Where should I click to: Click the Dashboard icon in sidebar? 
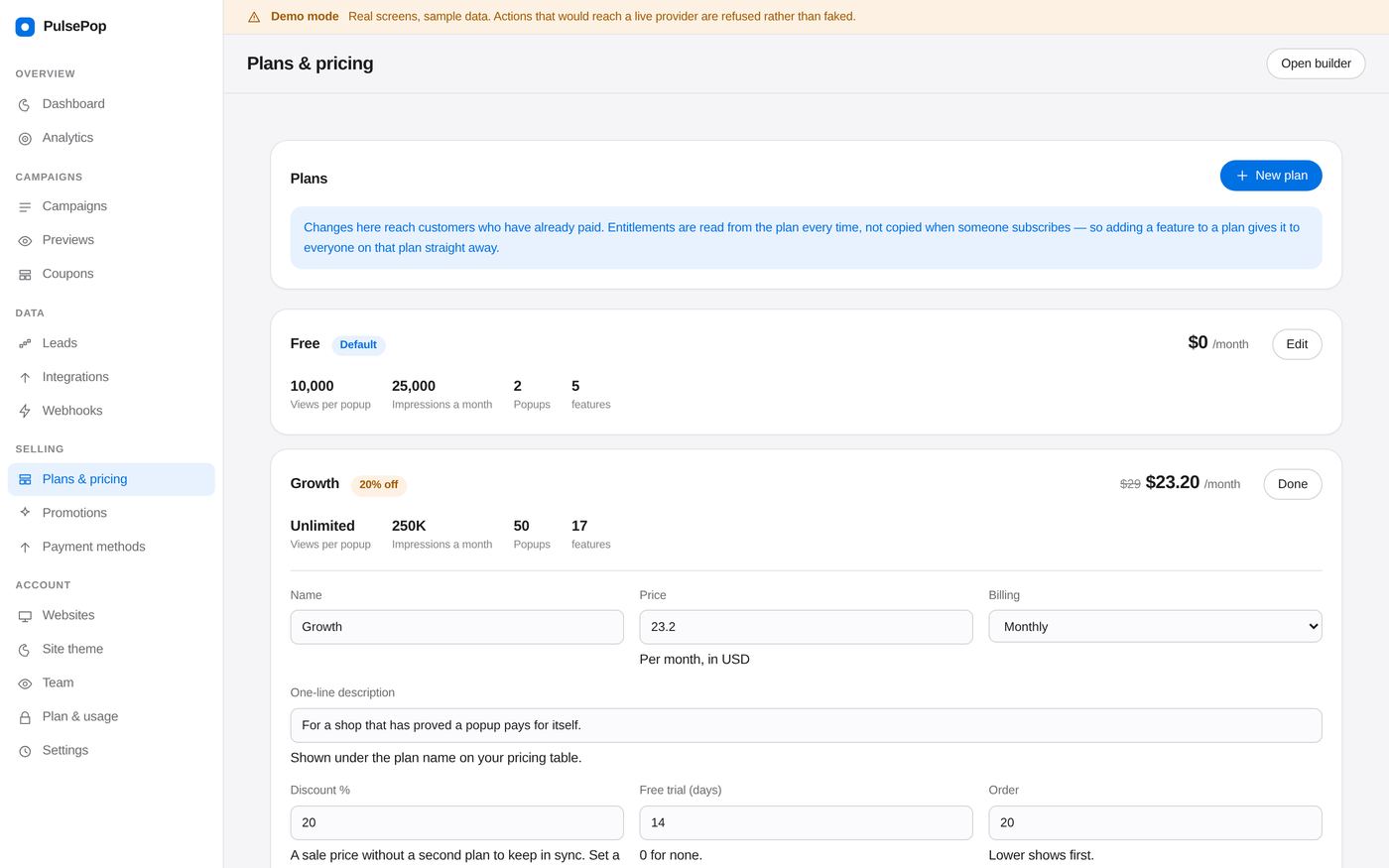point(25,105)
